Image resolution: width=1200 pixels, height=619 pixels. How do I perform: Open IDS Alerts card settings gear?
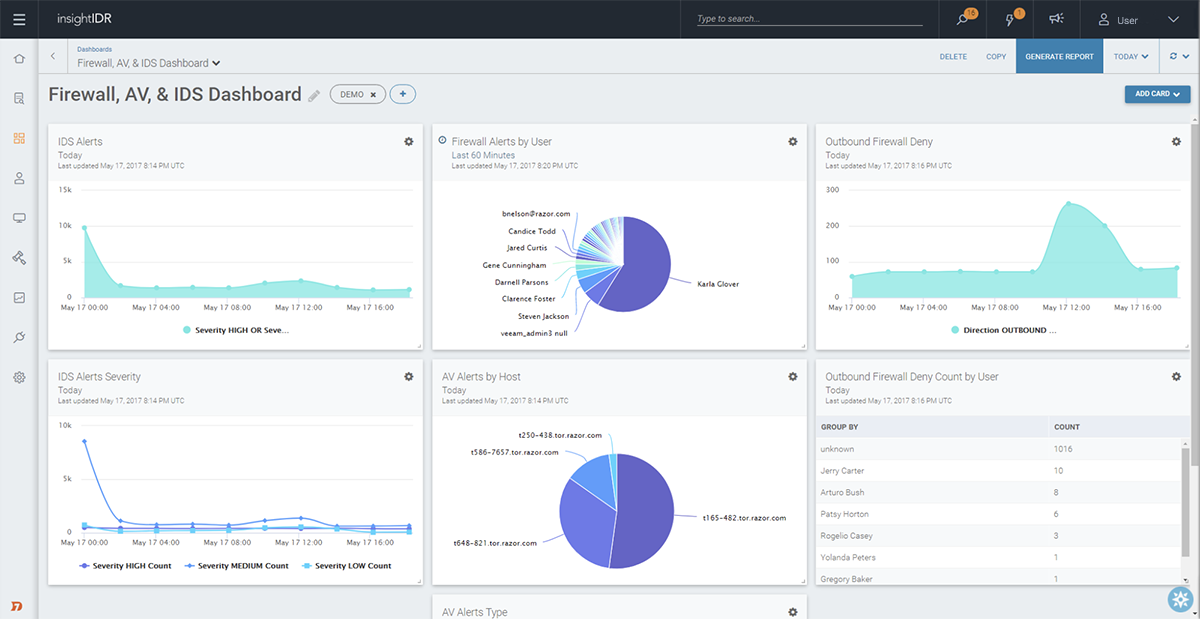coord(408,142)
